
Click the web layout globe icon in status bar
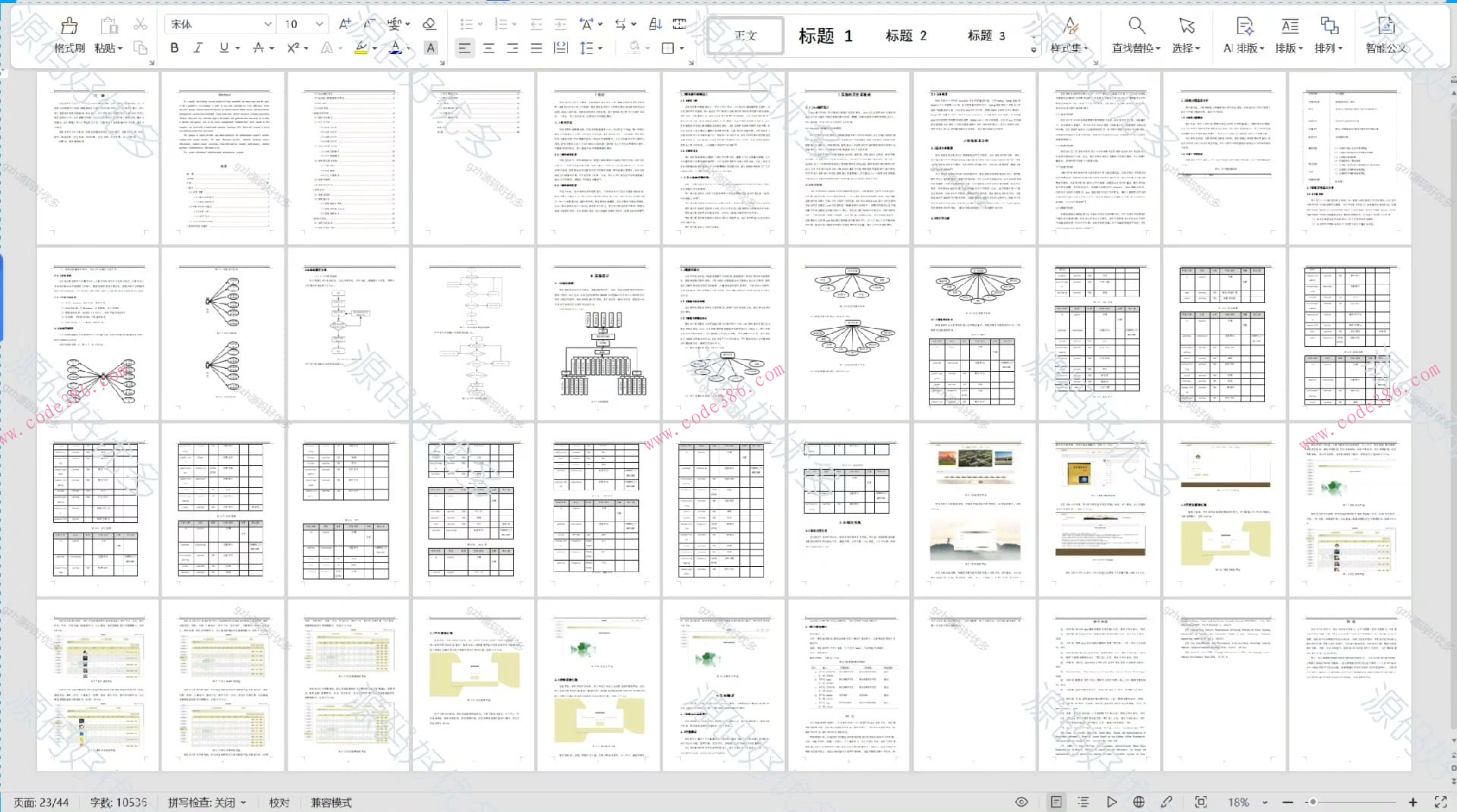pos(1138,802)
